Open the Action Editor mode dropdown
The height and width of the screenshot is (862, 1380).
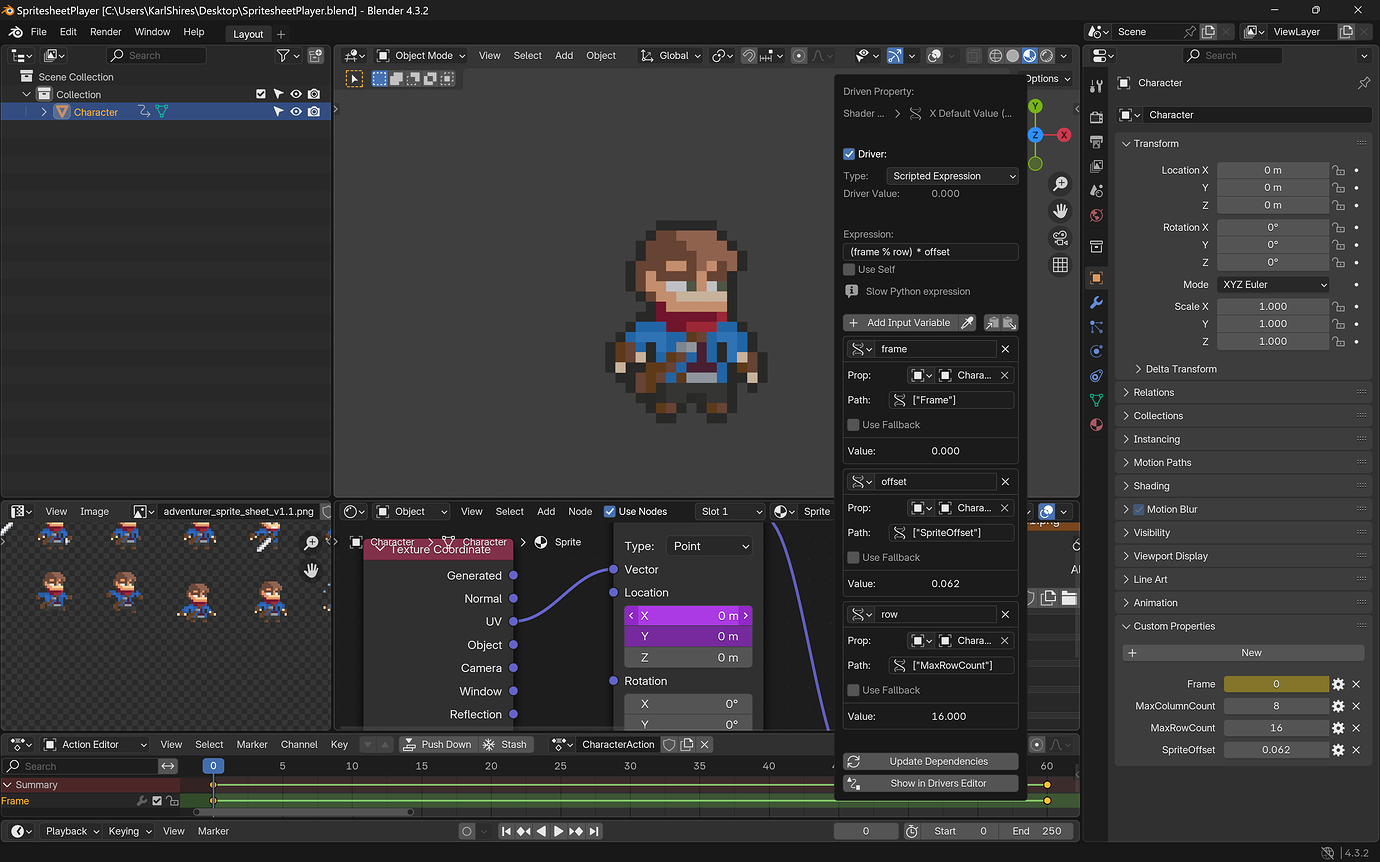[93, 744]
